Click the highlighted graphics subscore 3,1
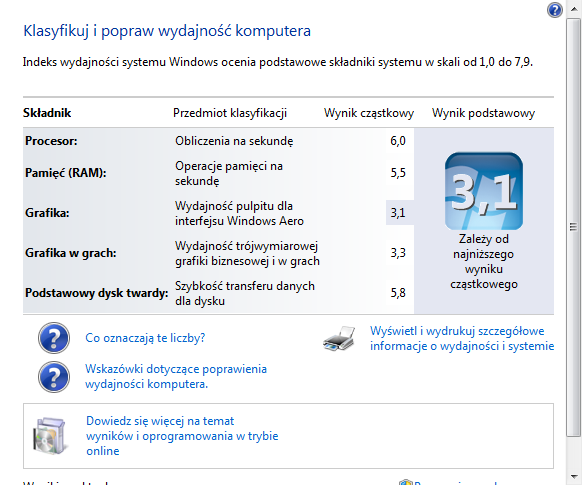 tap(398, 213)
